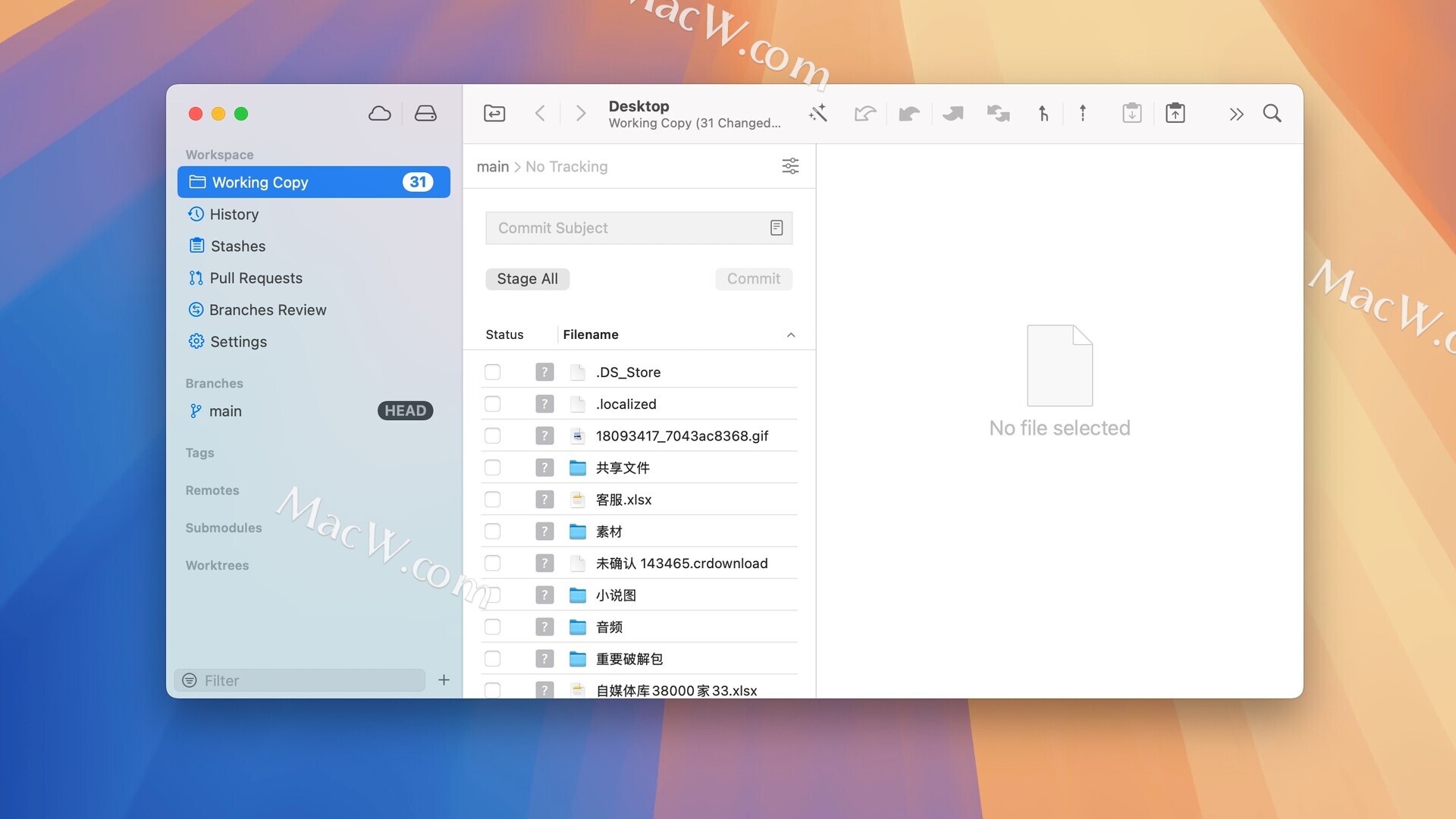Toggle Filename column sort arrow

[x=791, y=335]
